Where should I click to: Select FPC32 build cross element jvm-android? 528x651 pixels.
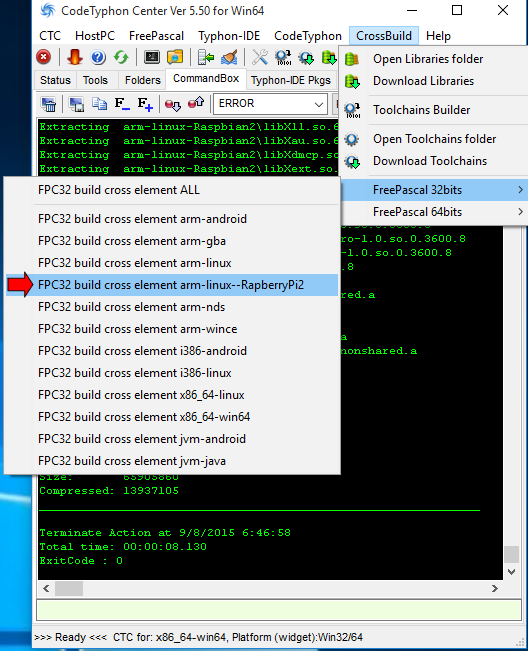[x=172, y=439]
